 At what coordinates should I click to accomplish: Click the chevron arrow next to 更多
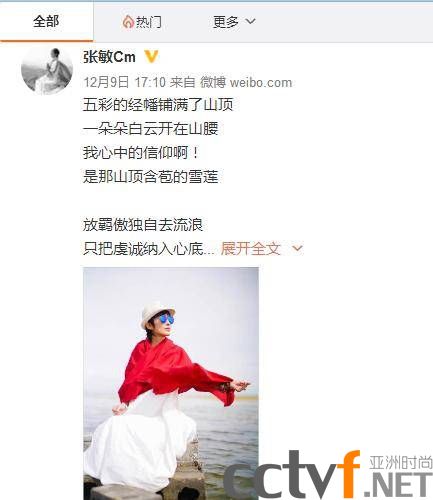tap(250, 22)
